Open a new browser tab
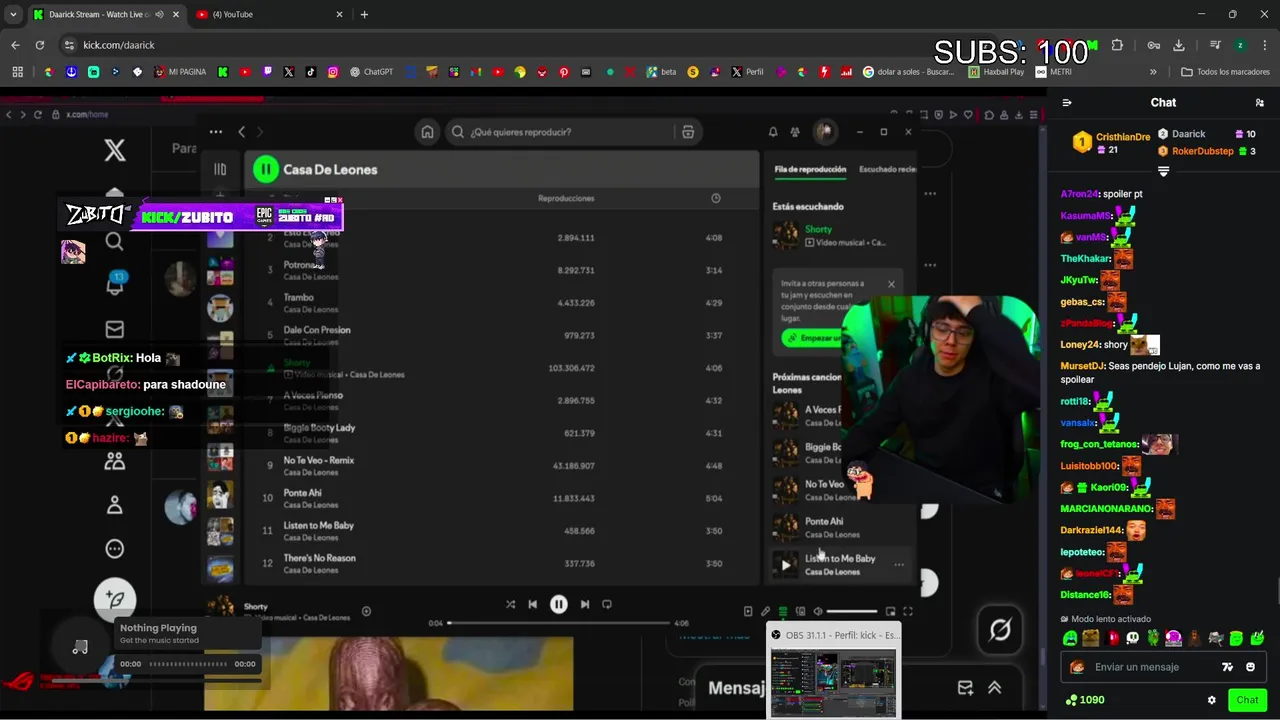1280x720 pixels. pos(364,14)
